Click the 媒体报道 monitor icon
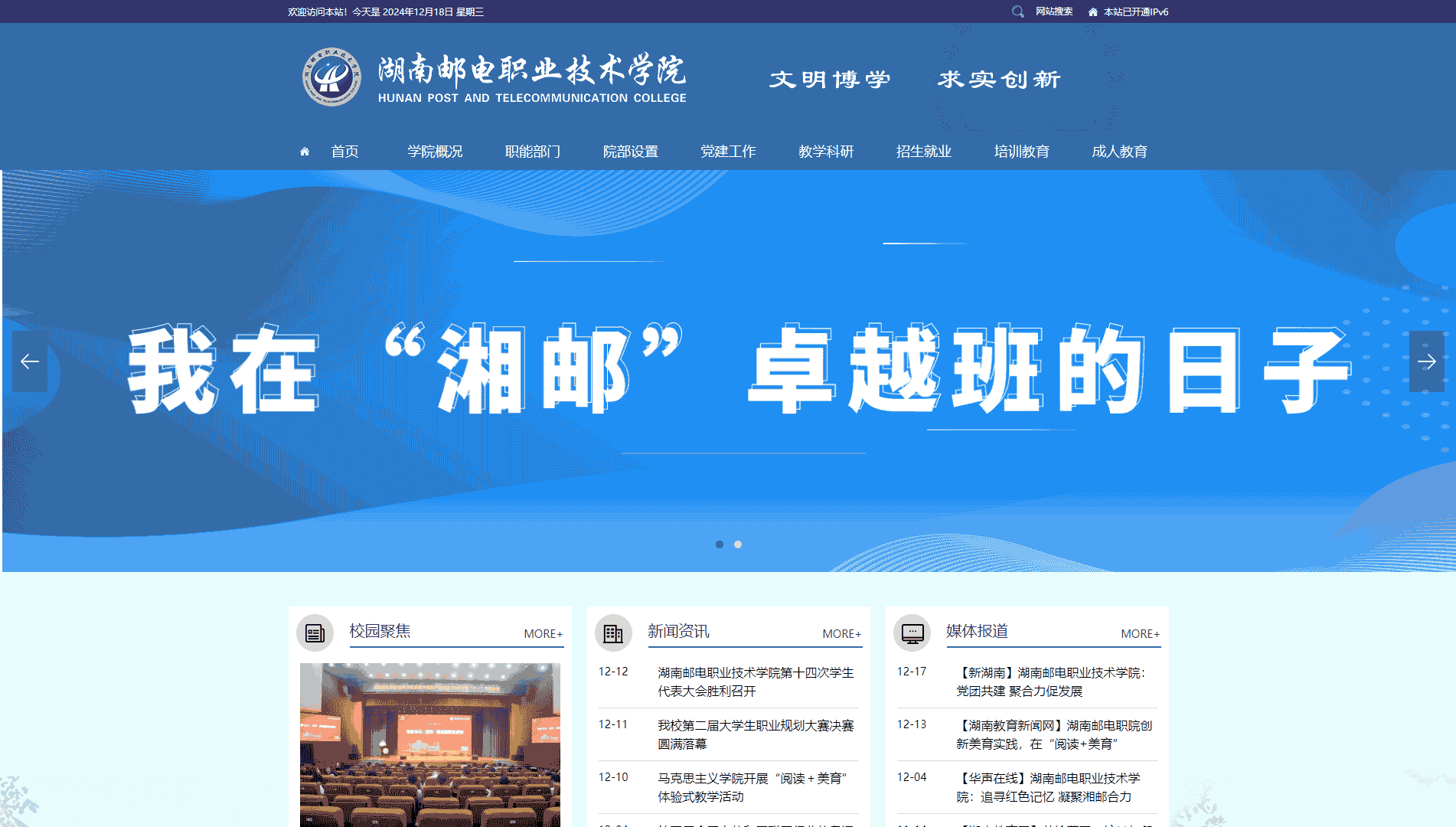 point(912,633)
